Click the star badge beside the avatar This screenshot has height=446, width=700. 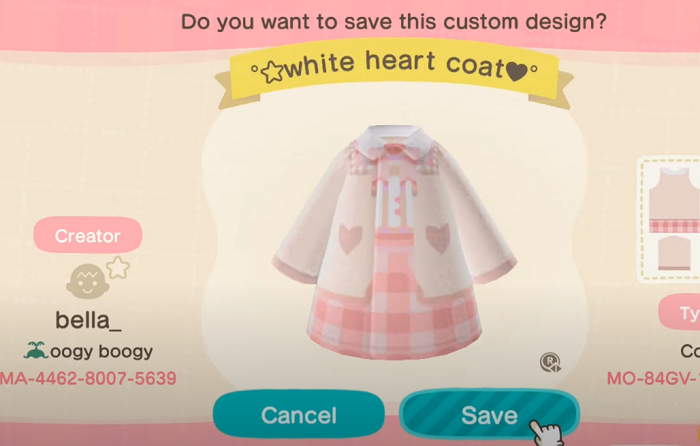tap(118, 267)
